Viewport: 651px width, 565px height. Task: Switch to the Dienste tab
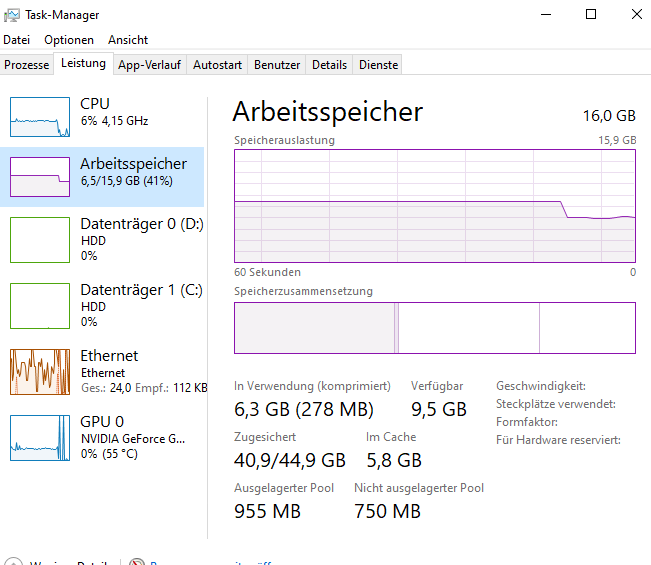point(379,65)
